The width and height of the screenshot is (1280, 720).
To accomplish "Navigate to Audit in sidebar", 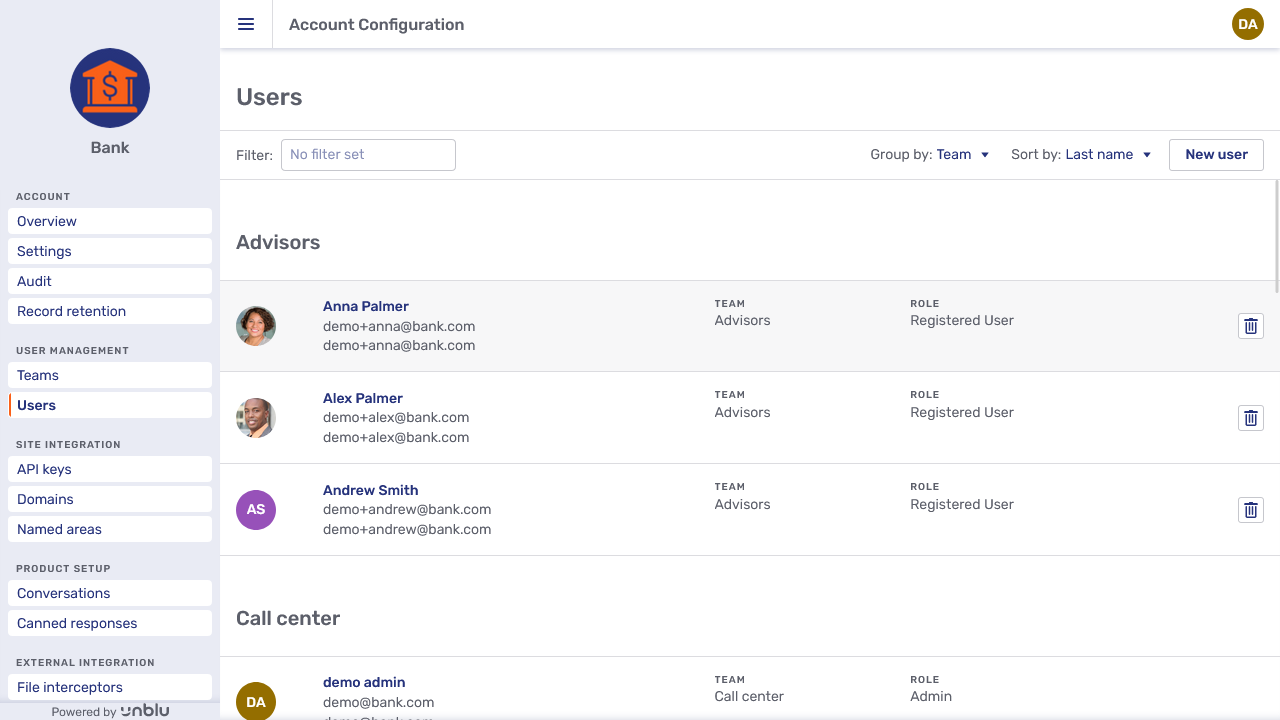I will coord(110,281).
